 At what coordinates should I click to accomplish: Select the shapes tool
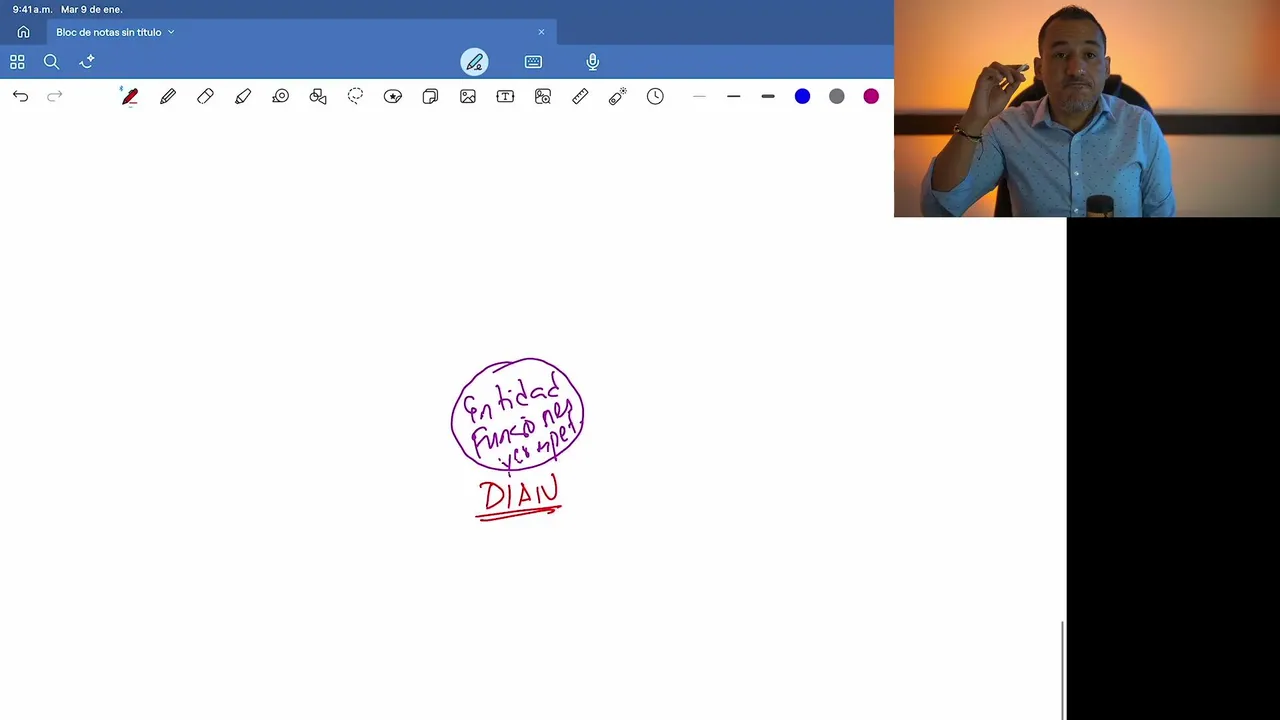click(x=318, y=96)
